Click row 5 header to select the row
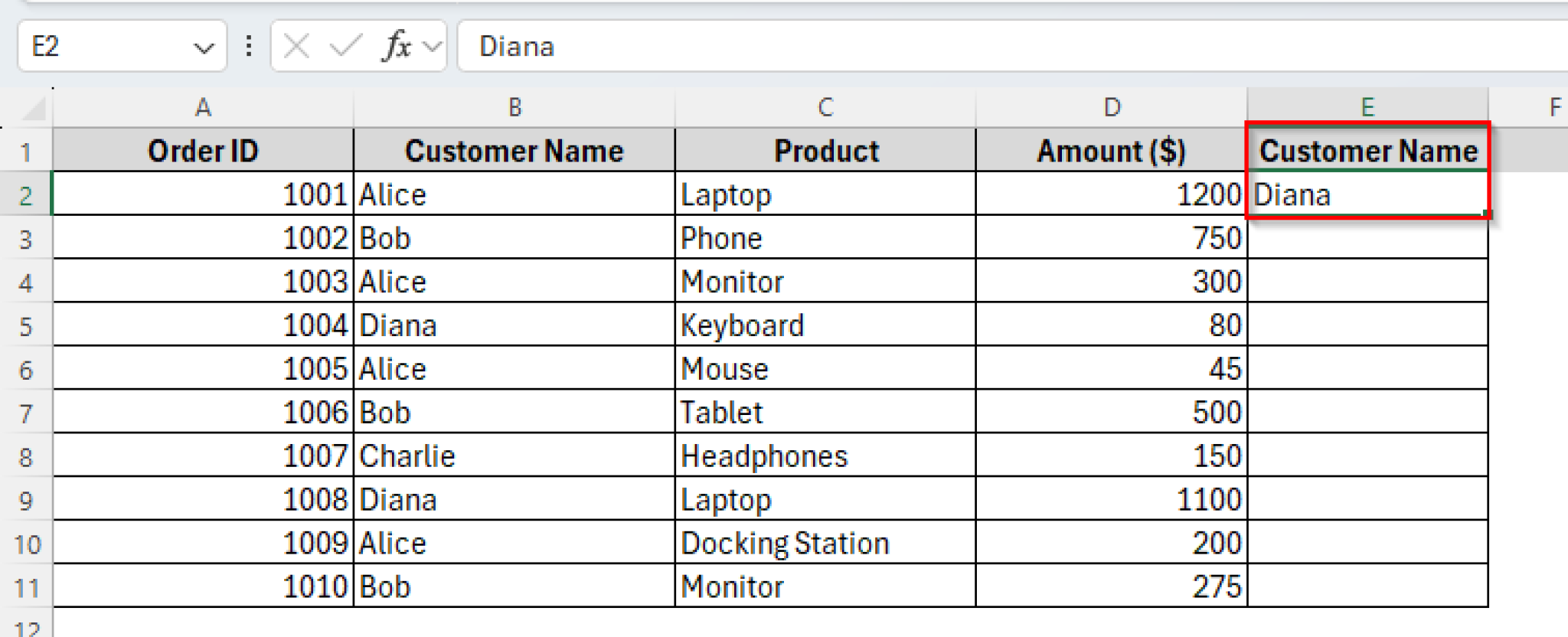 [x=27, y=325]
